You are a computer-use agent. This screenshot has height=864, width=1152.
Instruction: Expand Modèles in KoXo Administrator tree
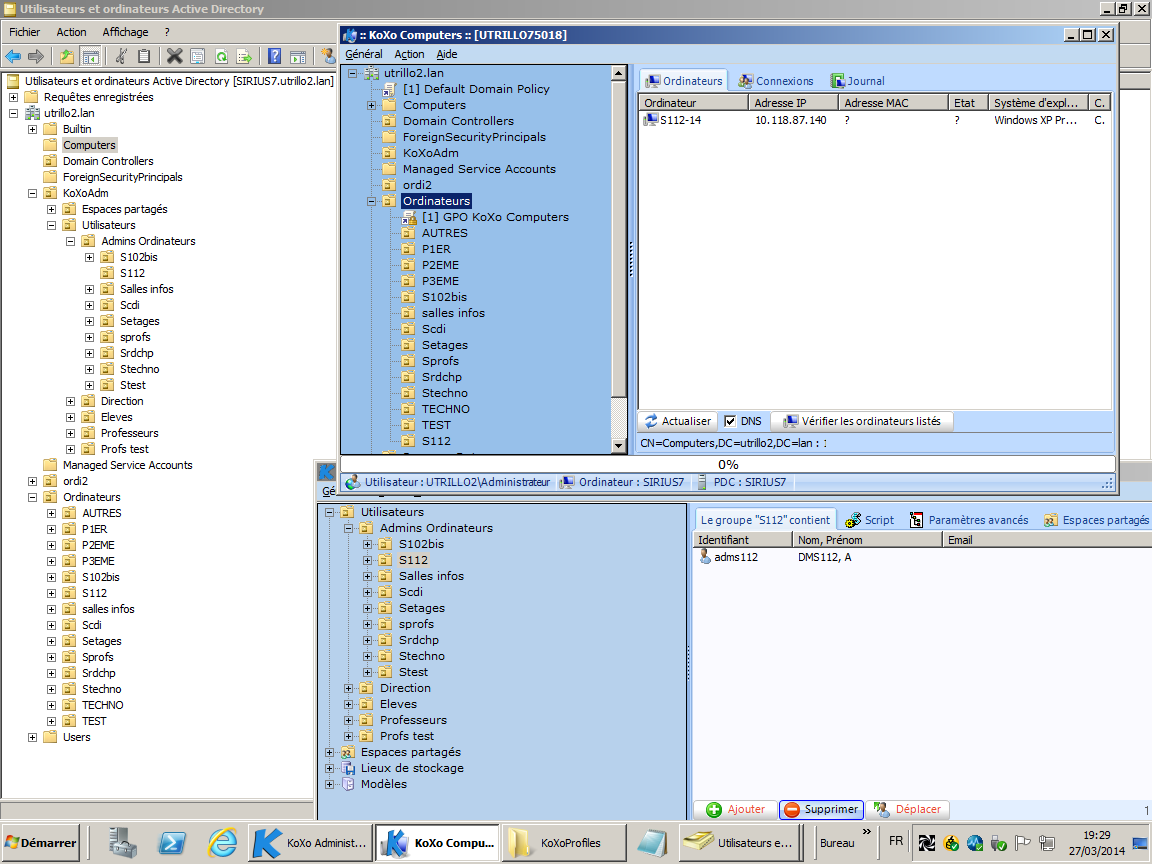(x=330, y=785)
